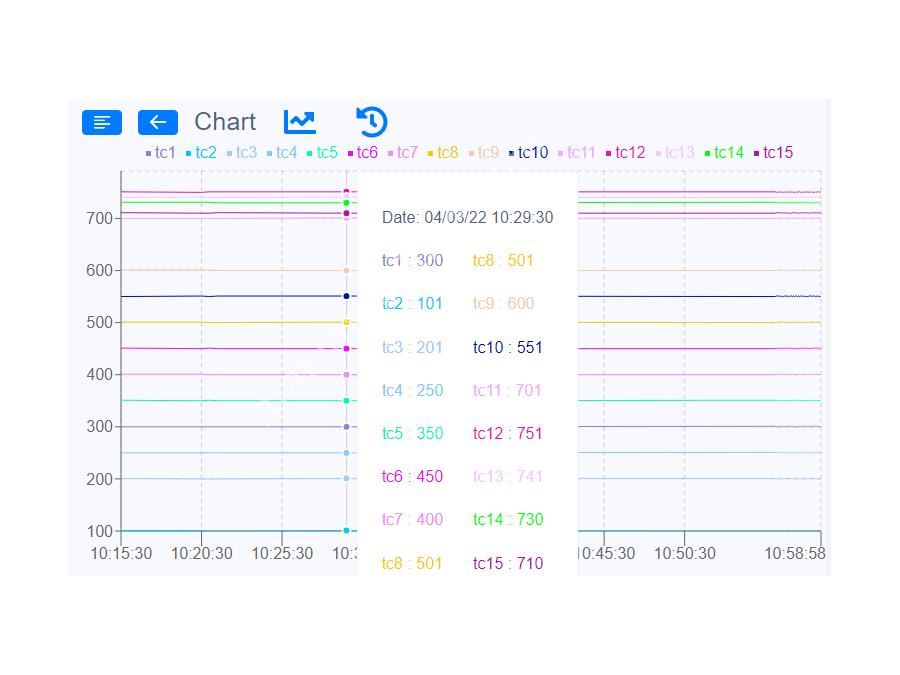Click y-axis label 500
Image resolution: width=900 pixels, height=675 pixels.
(x=99, y=323)
